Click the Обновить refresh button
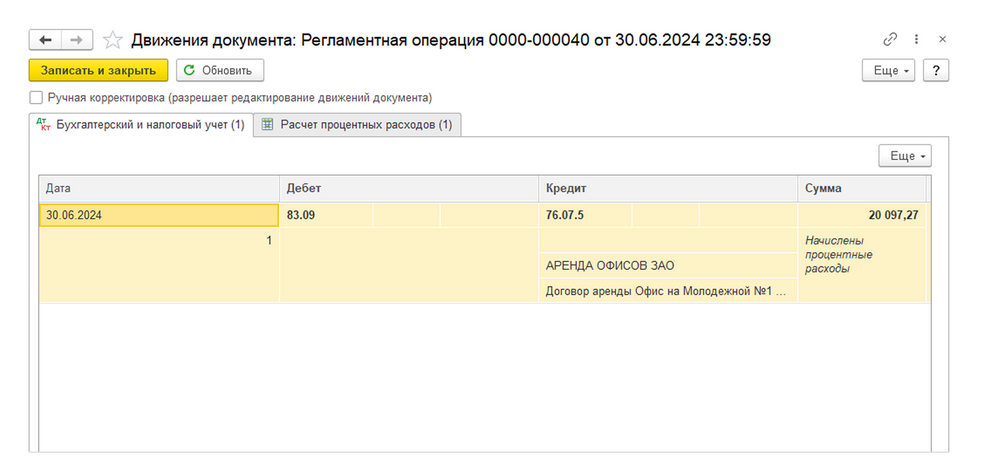This screenshot has height=474, width=984. [220, 70]
